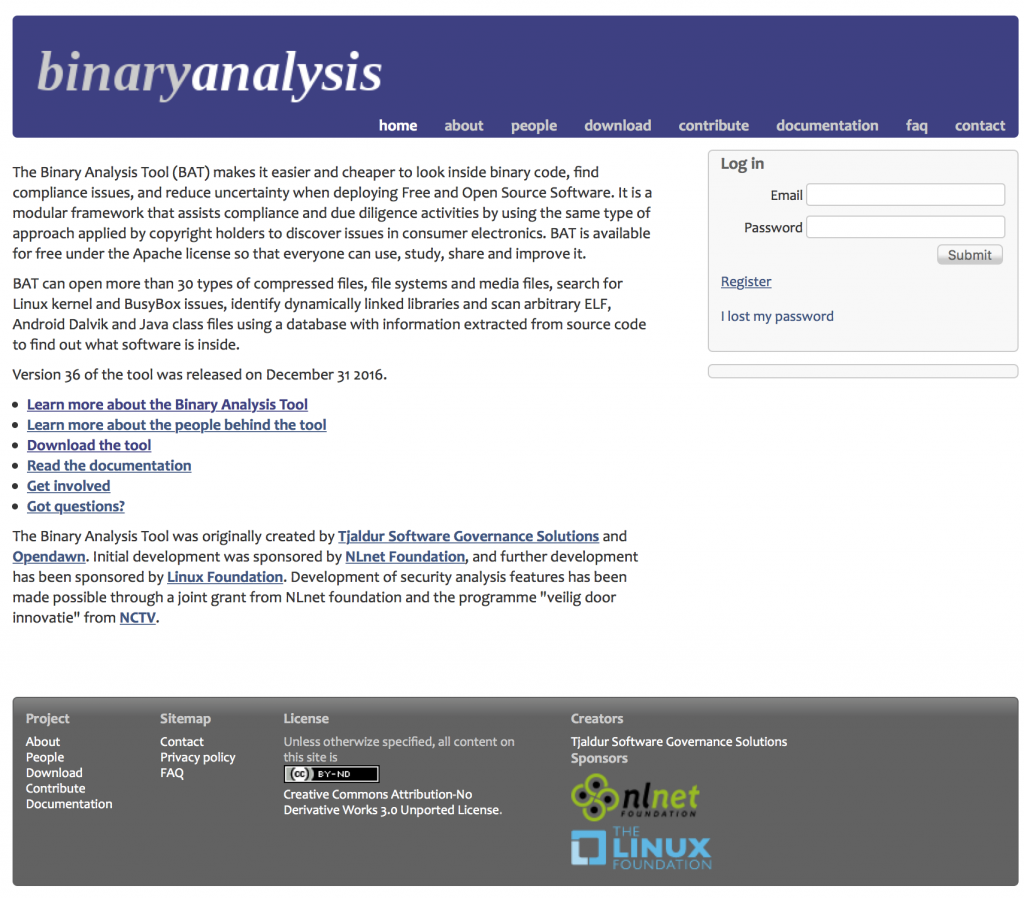Screen dimensions: 1024x898
Task: Visit the Tjaldur Software Governance Solutions body link
Action: click(468, 537)
